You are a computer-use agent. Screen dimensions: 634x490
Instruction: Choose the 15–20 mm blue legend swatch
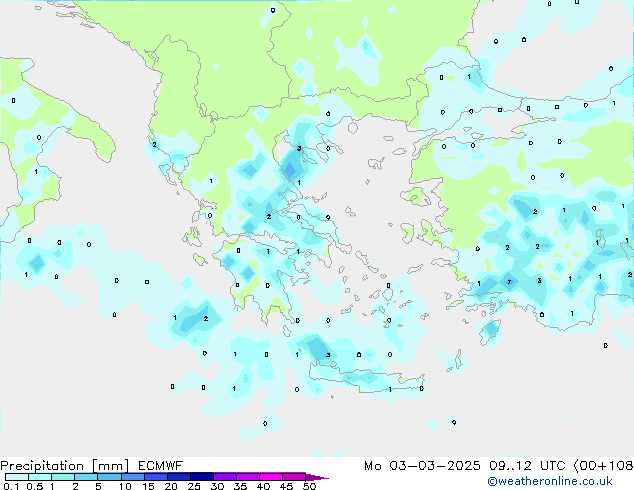[155, 477]
